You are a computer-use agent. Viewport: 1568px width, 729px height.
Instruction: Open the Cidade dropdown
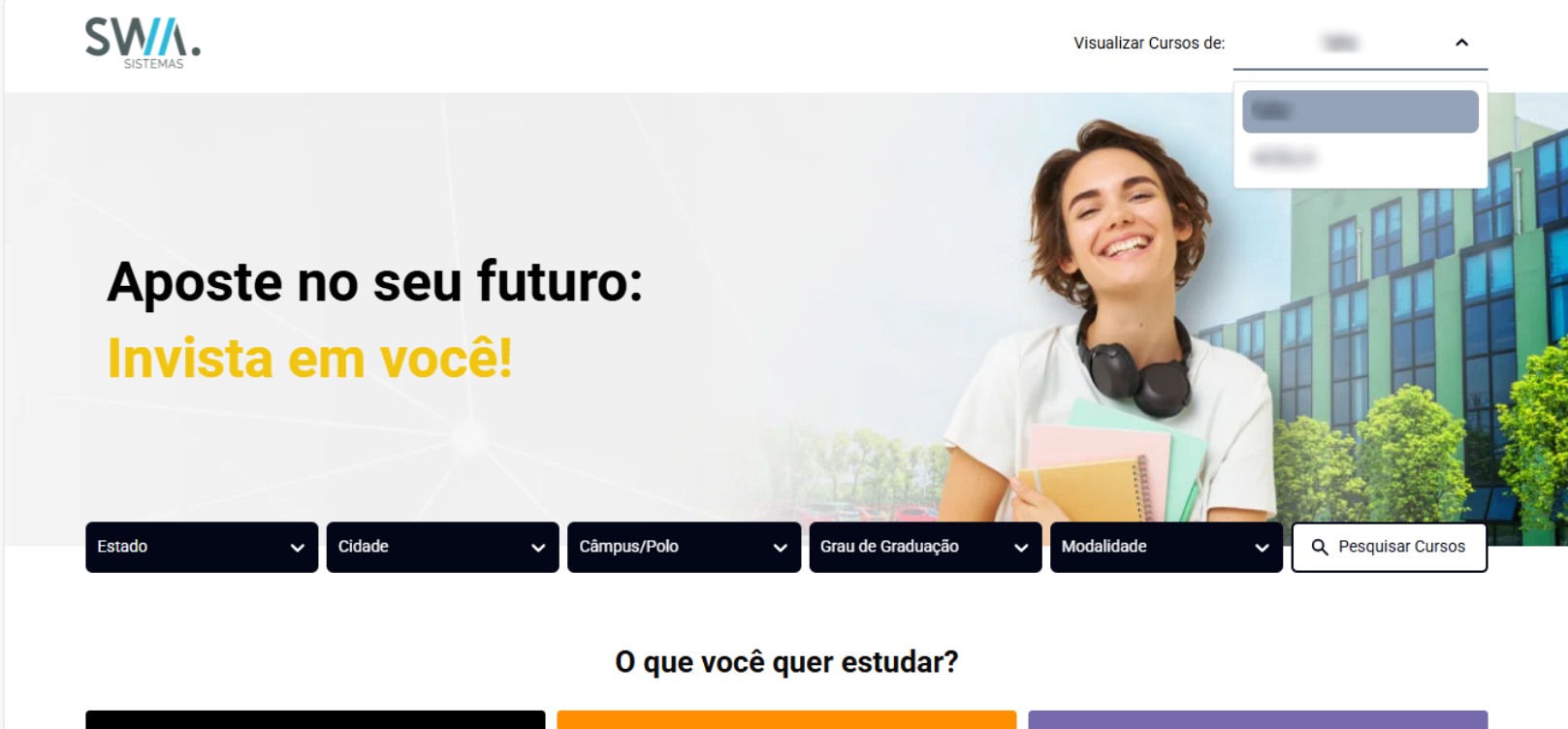[x=443, y=548]
